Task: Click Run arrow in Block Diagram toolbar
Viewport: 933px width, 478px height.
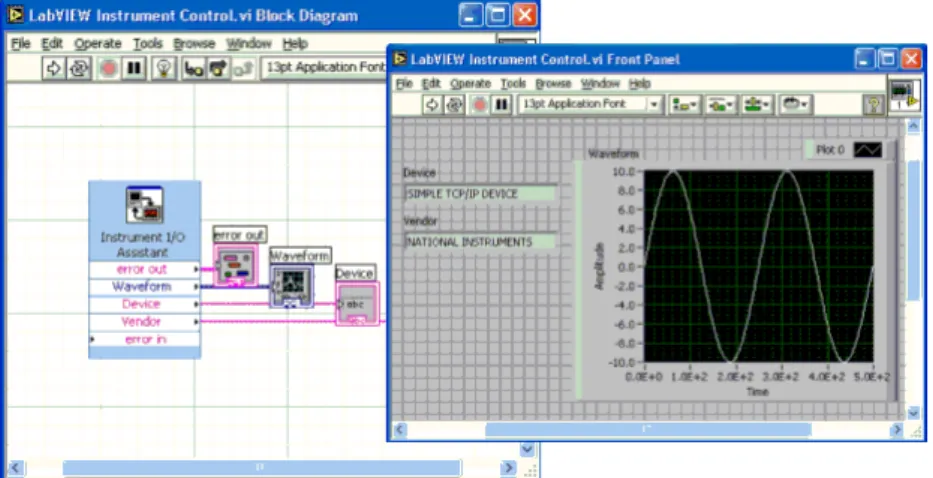Action: coord(54,68)
